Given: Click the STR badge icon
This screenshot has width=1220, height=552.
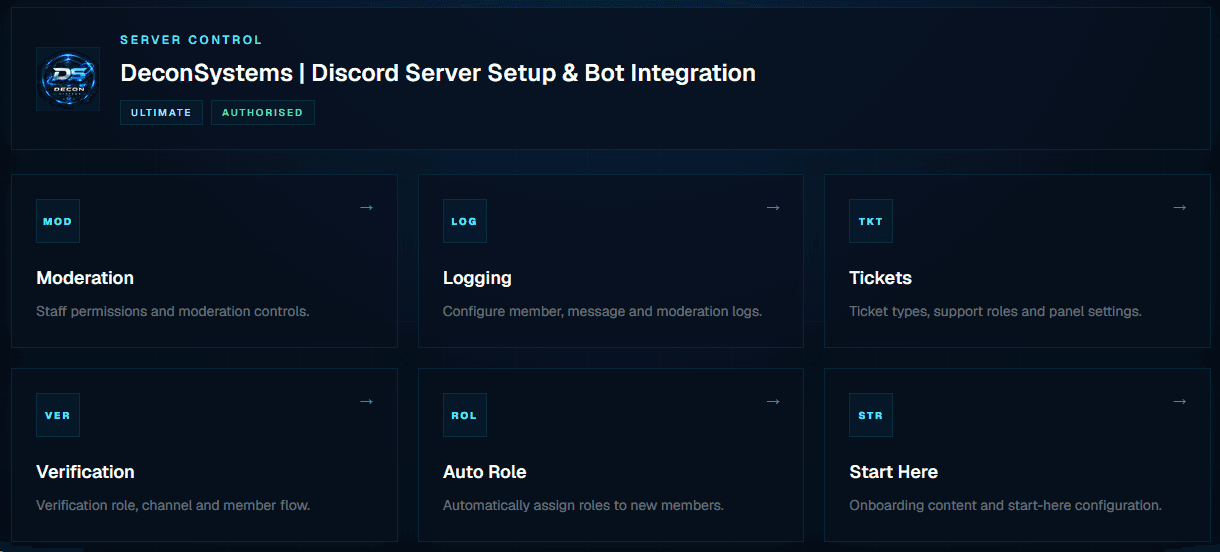Looking at the screenshot, I should pyautogui.click(x=871, y=415).
